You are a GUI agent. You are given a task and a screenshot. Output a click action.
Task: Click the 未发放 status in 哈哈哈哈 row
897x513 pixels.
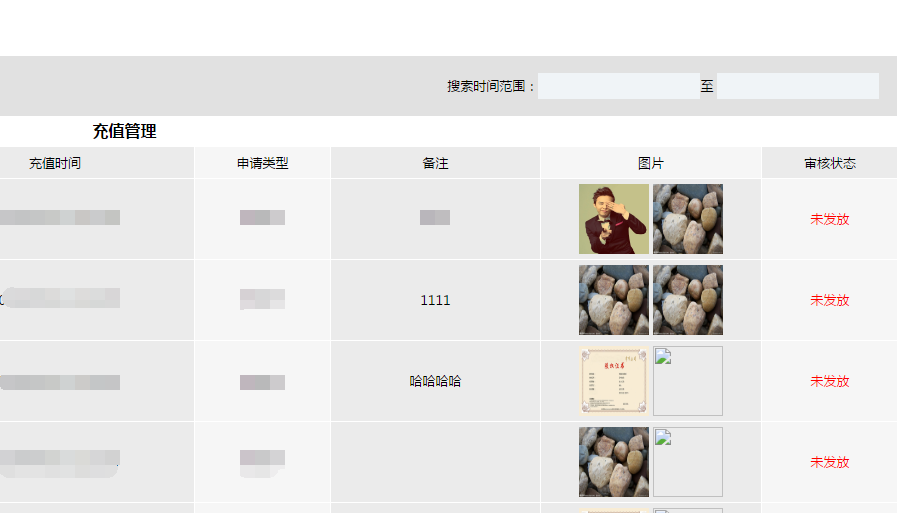click(829, 381)
